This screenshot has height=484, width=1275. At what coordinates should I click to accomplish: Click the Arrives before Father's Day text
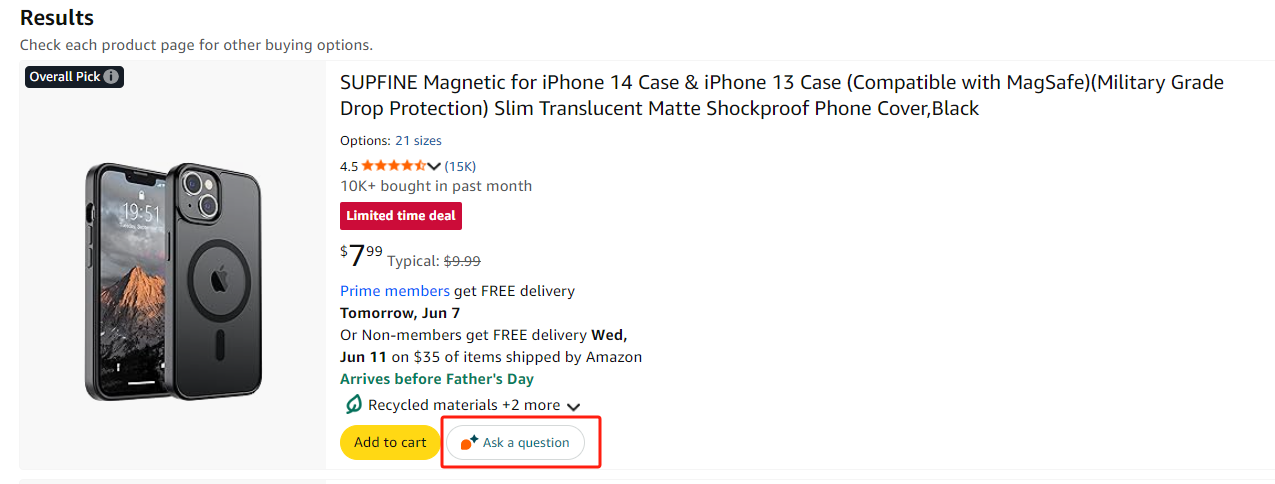(x=437, y=379)
